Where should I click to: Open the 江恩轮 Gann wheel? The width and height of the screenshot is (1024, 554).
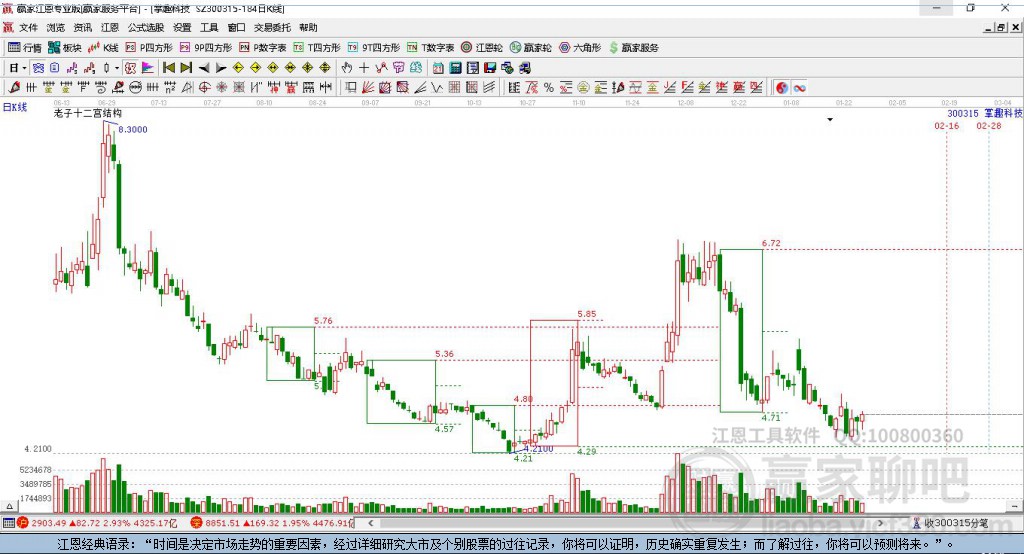482,48
